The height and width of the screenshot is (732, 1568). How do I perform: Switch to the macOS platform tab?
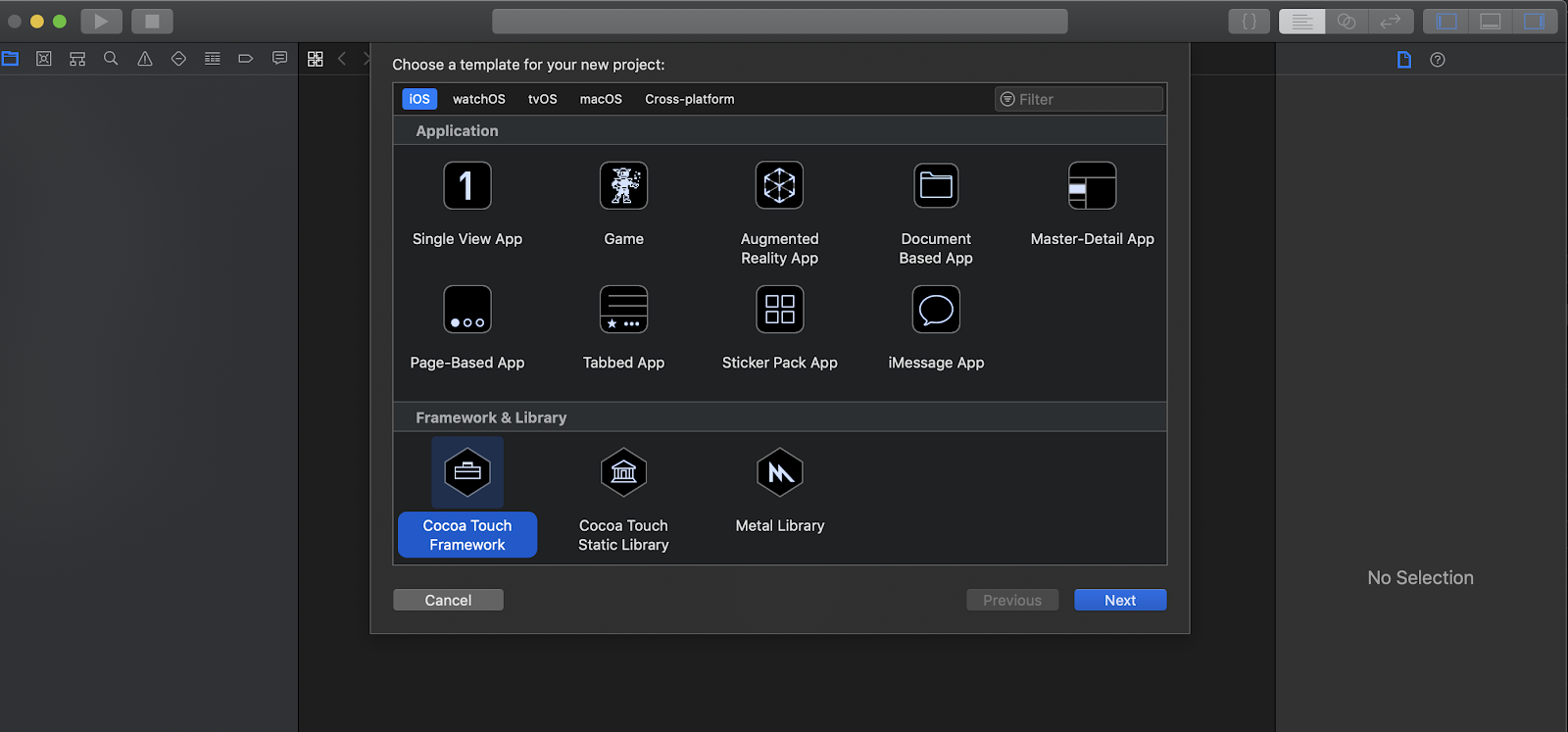(601, 99)
